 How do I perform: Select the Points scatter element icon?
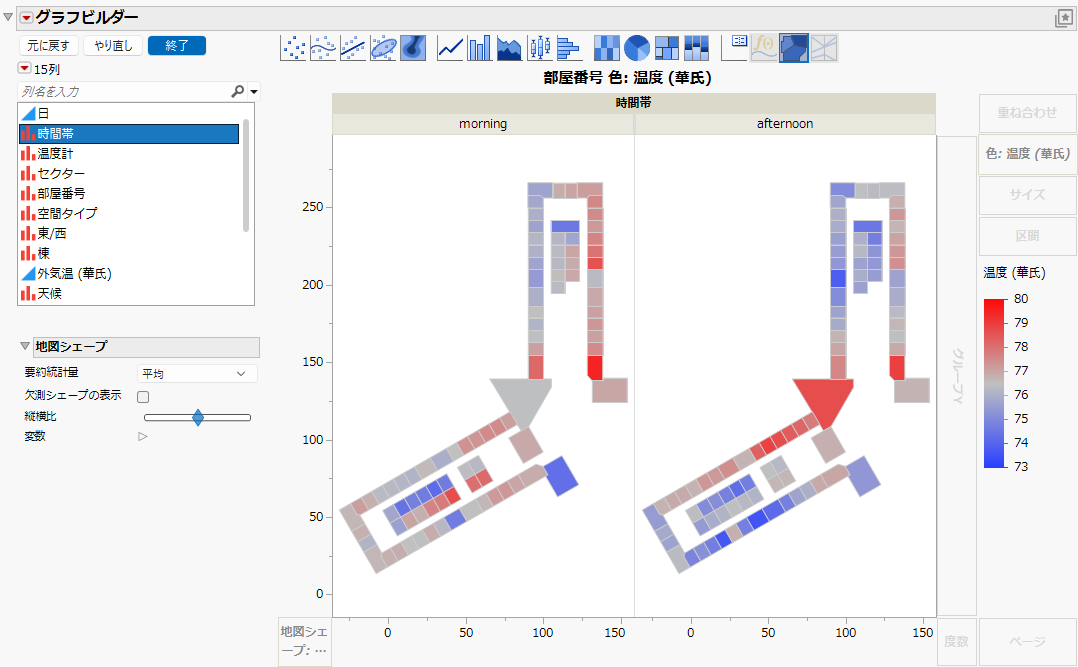pyautogui.click(x=294, y=48)
